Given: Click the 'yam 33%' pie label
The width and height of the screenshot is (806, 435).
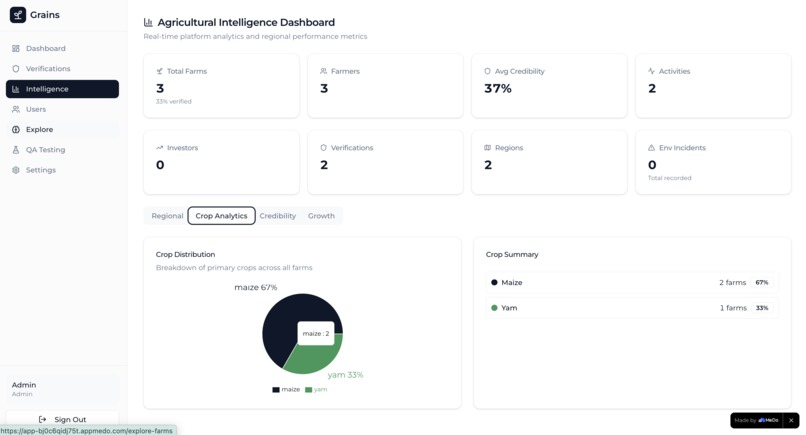Looking at the screenshot, I should tap(345, 375).
